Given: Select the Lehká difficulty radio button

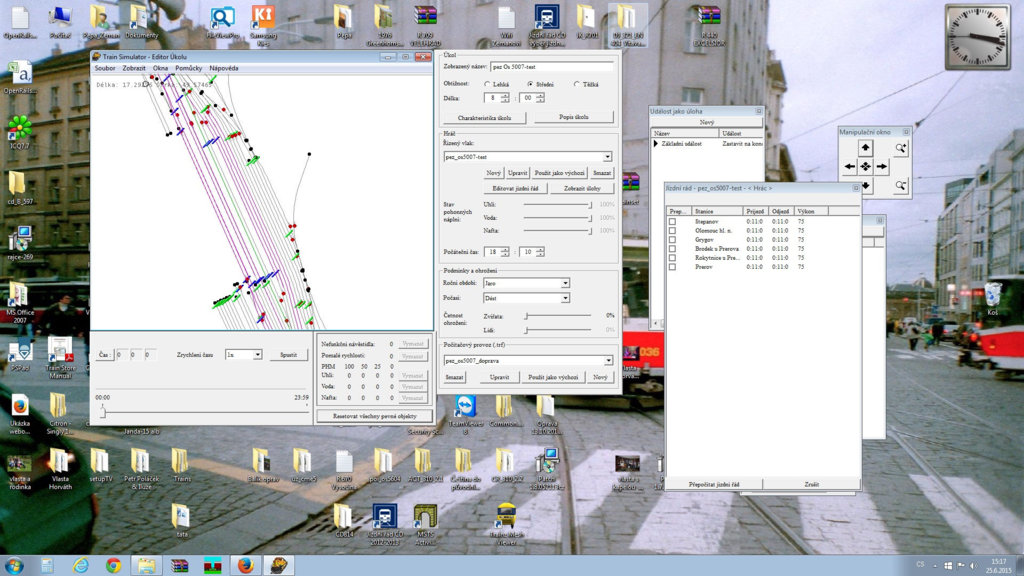Looking at the screenshot, I should point(487,84).
